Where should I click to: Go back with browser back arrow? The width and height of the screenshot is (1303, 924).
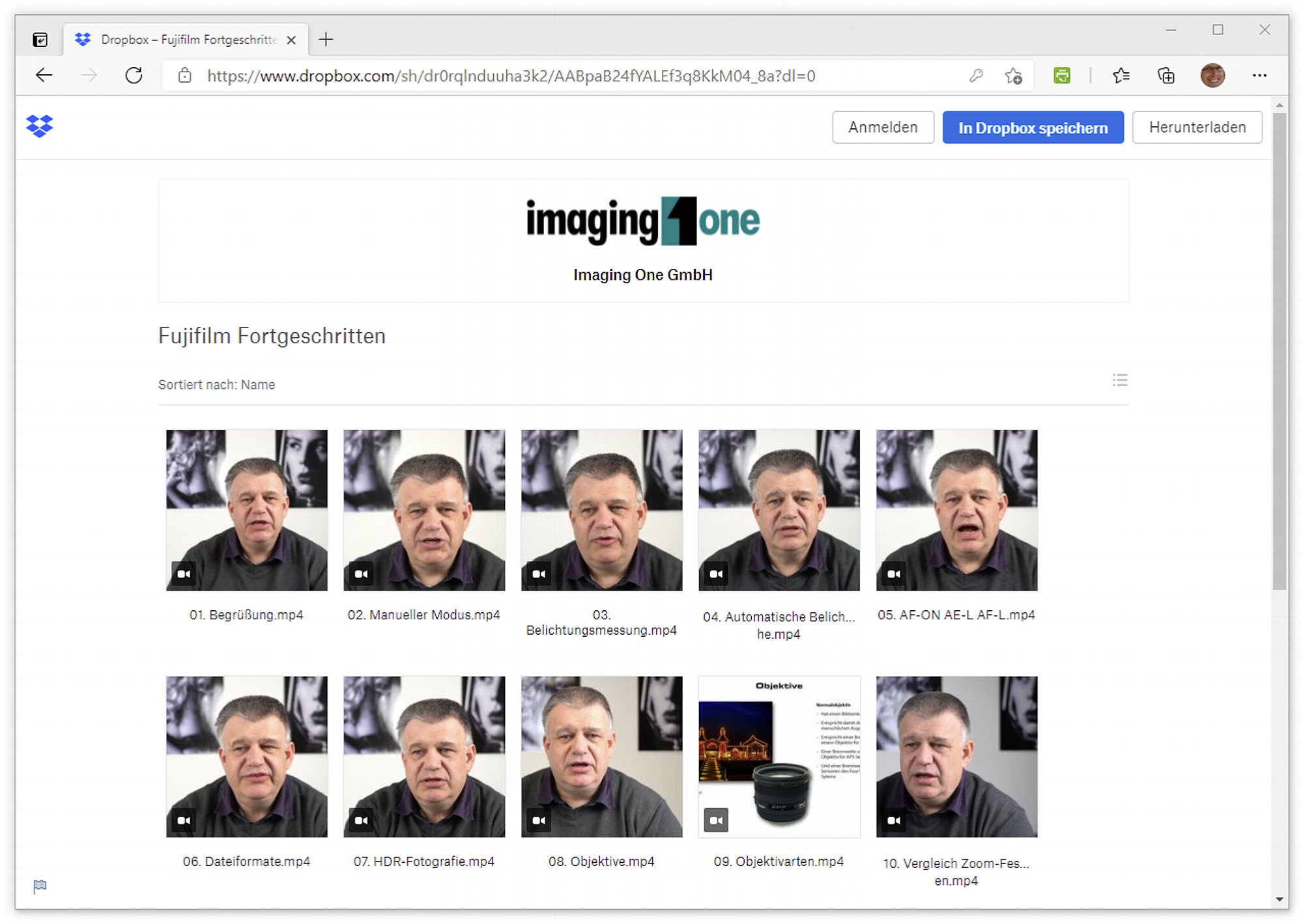(x=44, y=76)
